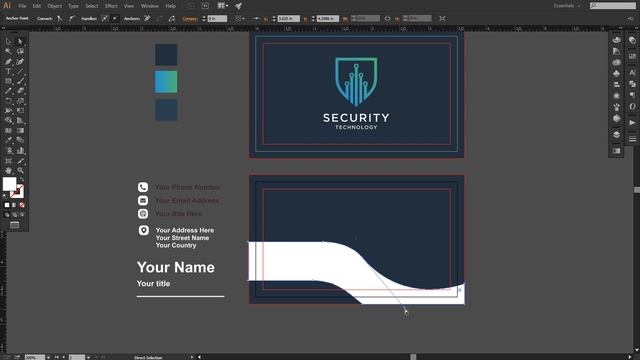Select the Paintbrush tool

coord(20,81)
